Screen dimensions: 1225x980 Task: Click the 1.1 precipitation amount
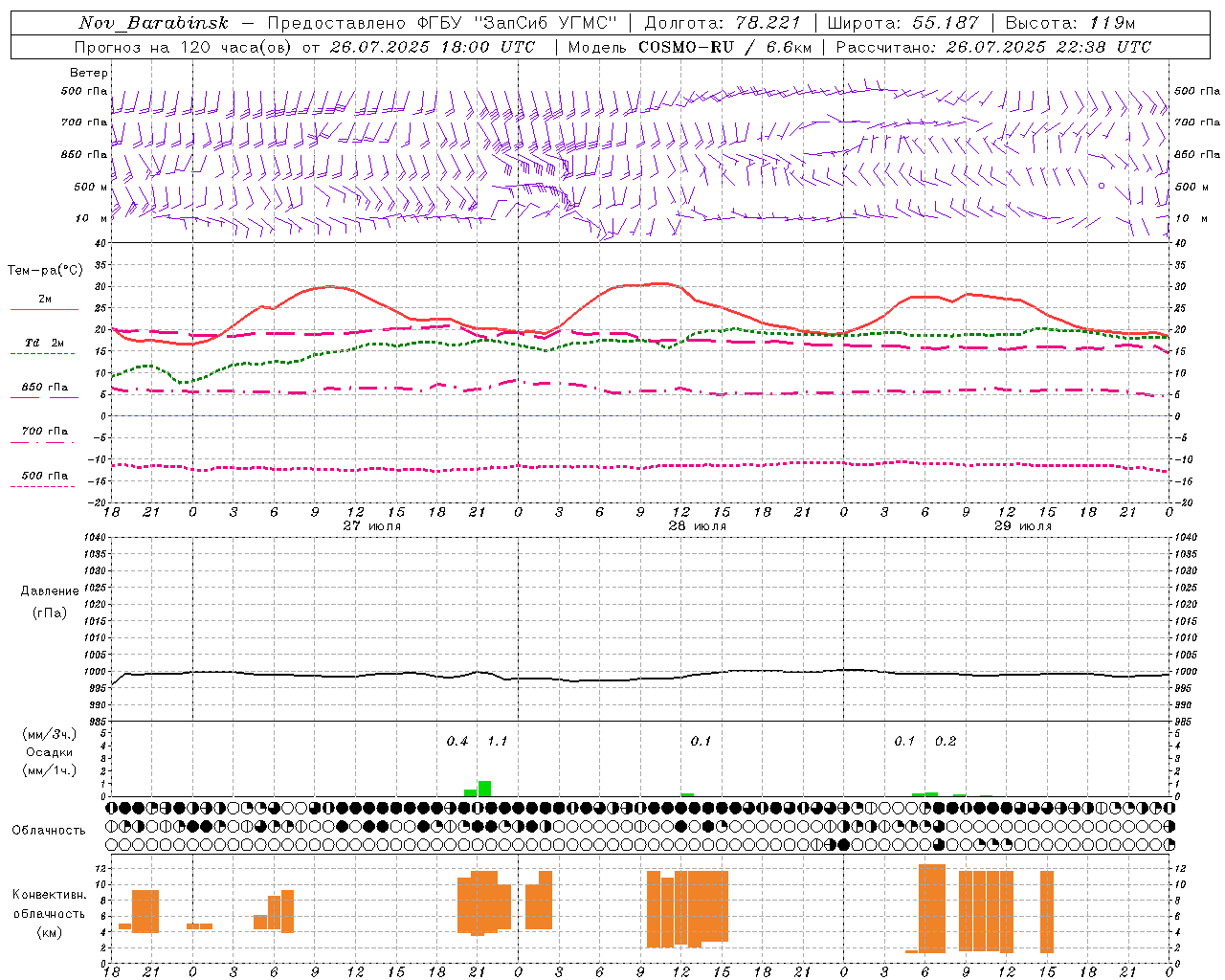(x=498, y=742)
